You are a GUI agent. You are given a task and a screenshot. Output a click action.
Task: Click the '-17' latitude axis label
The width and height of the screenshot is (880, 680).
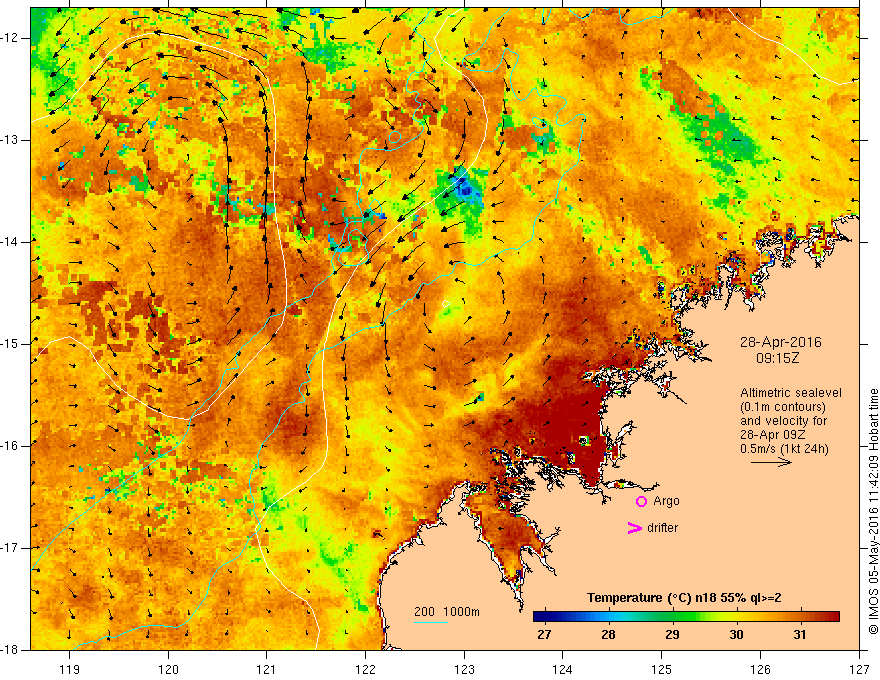coord(10,548)
